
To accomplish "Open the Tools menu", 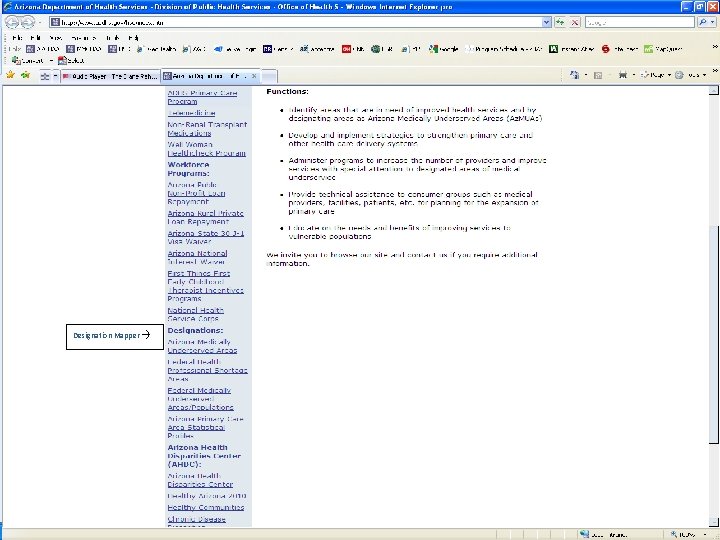I will (112, 38).
